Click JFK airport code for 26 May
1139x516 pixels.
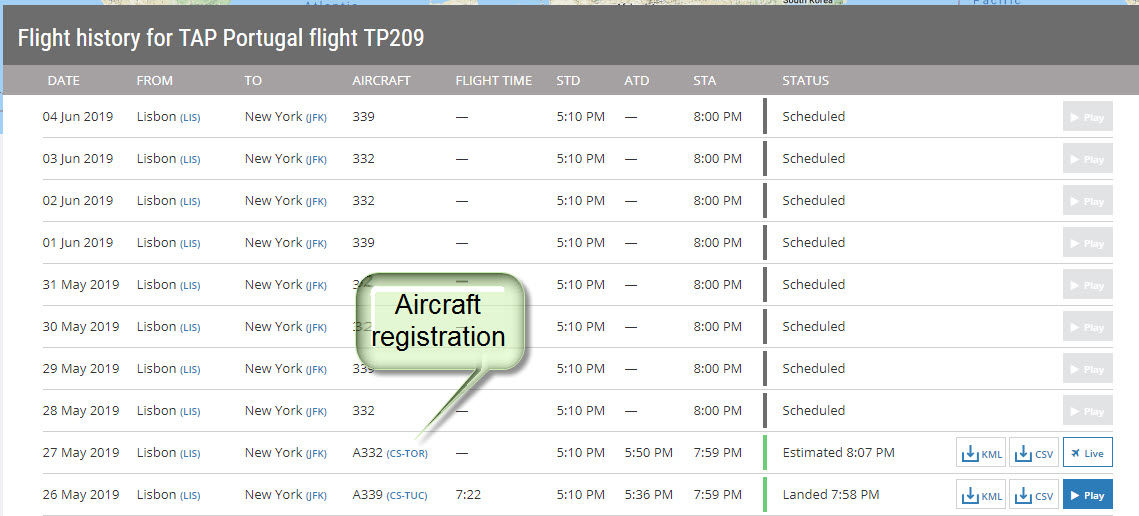coord(316,496)
